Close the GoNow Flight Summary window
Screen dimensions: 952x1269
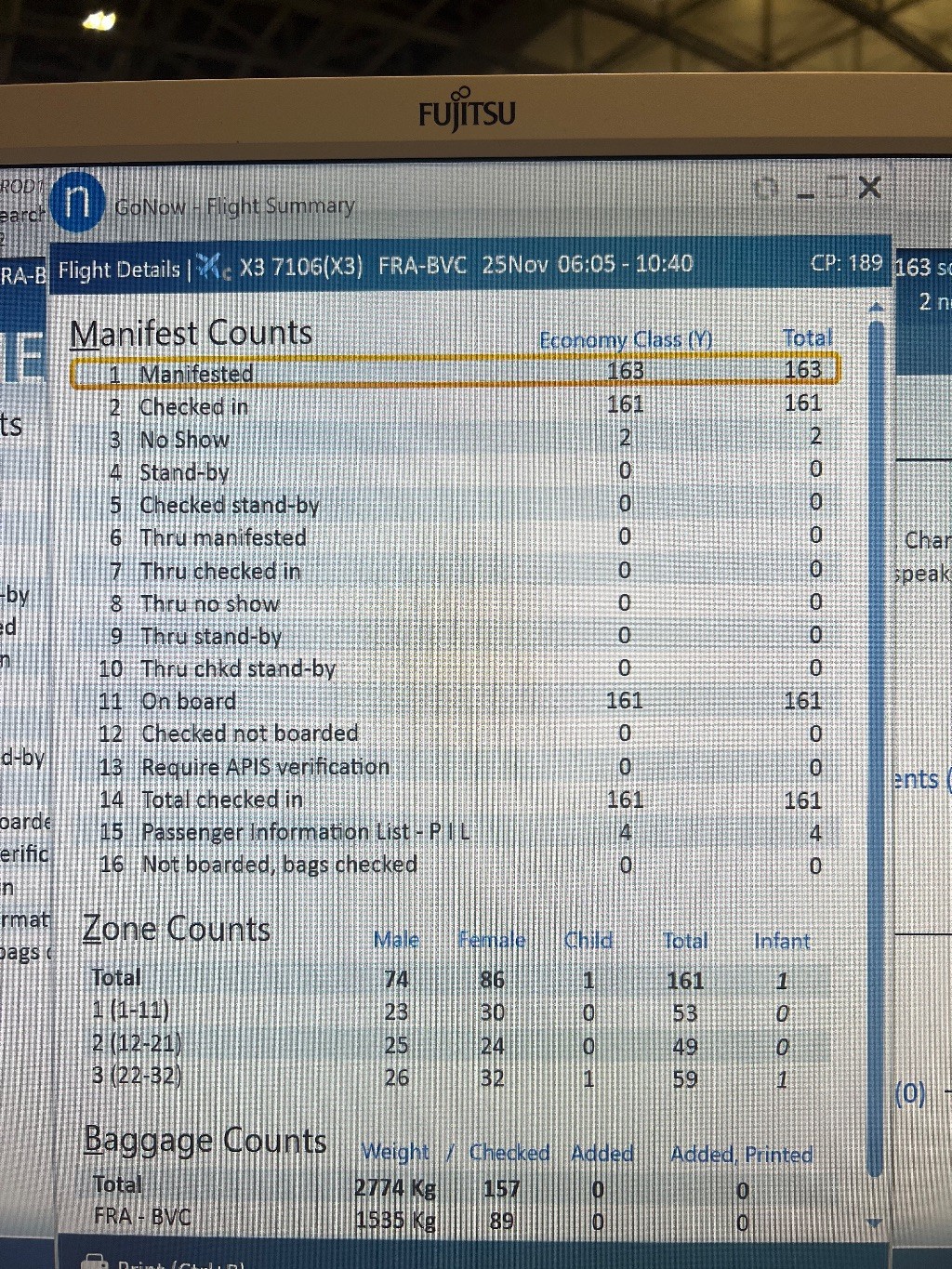(x=870, y=188)
